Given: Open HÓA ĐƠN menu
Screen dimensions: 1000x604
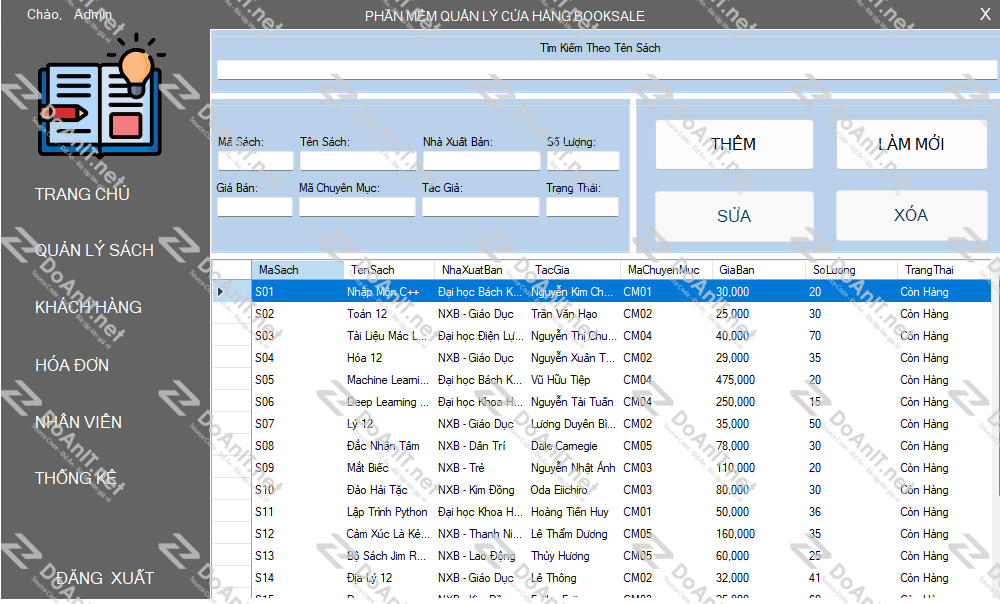Looking at the screenshot, I should [x=72, y=365].
